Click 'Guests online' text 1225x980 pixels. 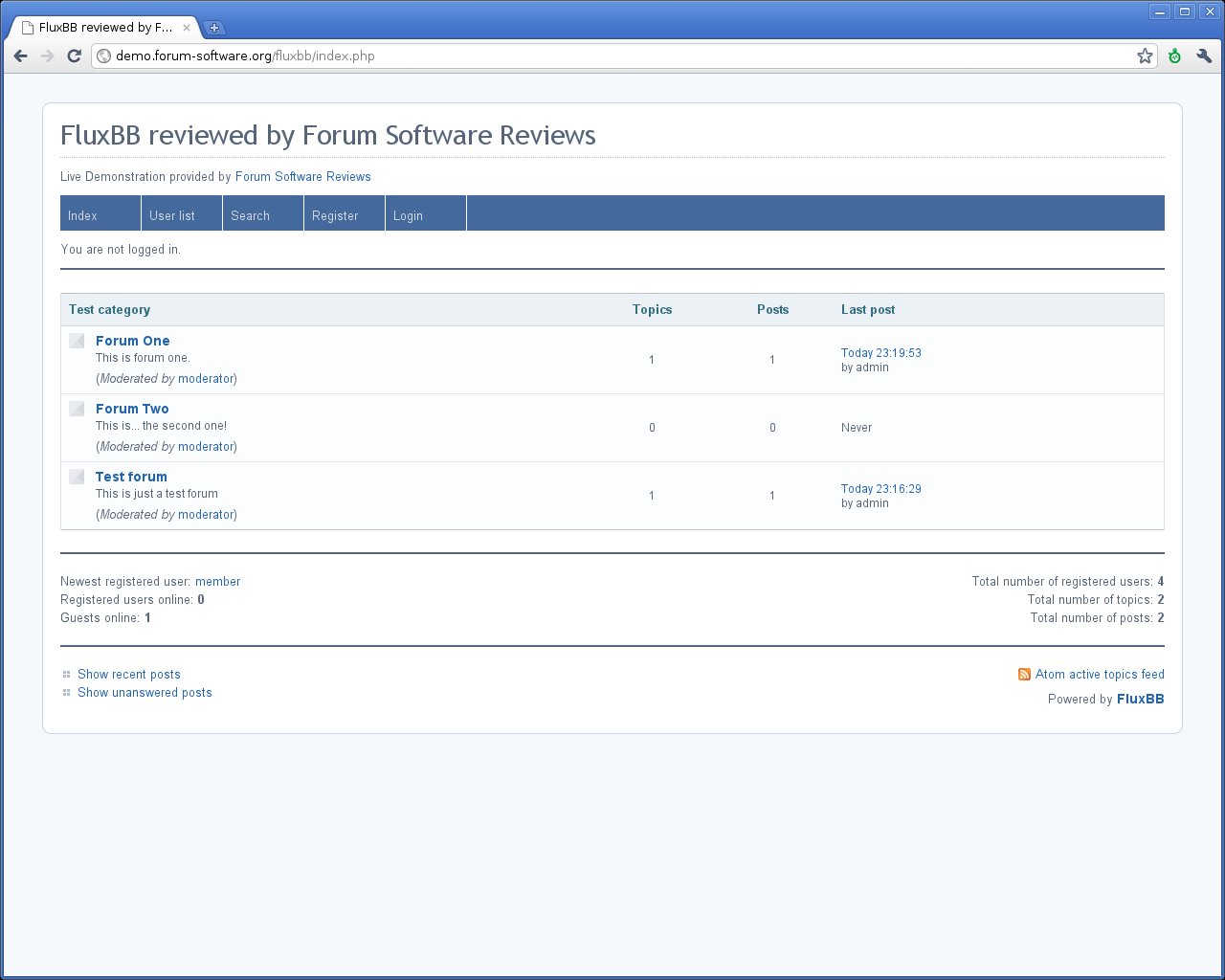pyautogui.click(x=100, y=618)
